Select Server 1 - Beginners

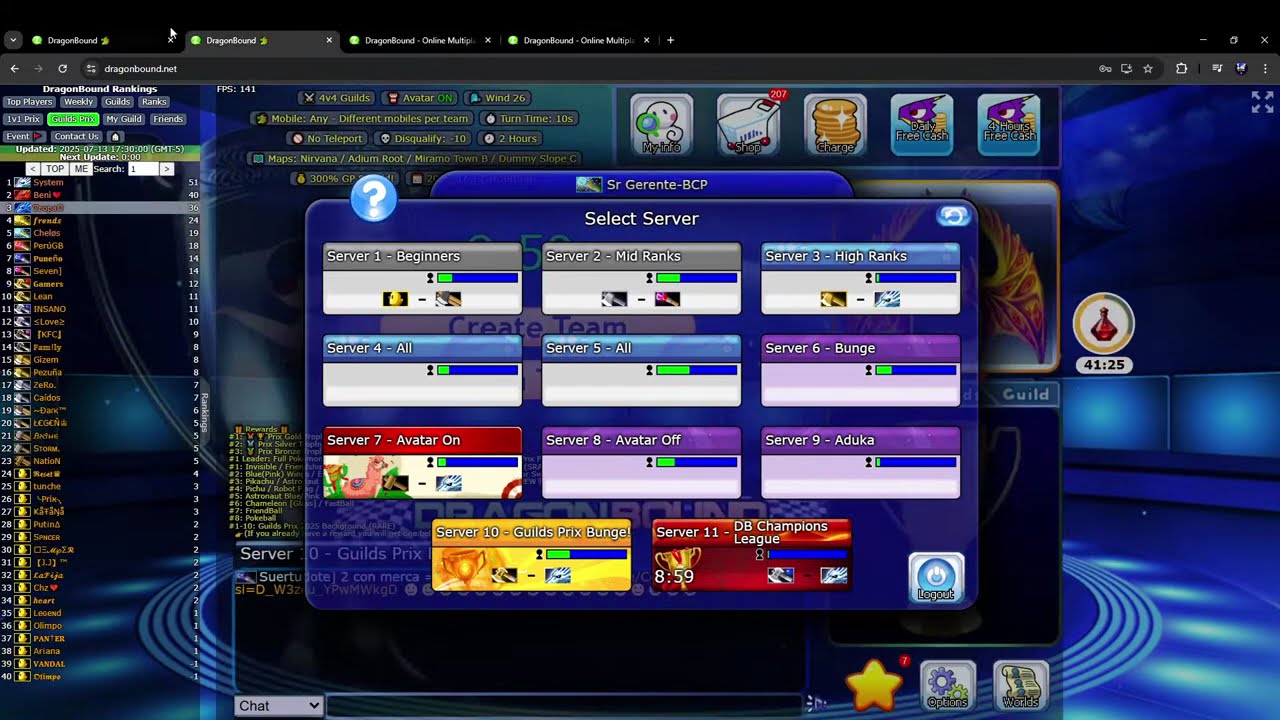point(422,278)
